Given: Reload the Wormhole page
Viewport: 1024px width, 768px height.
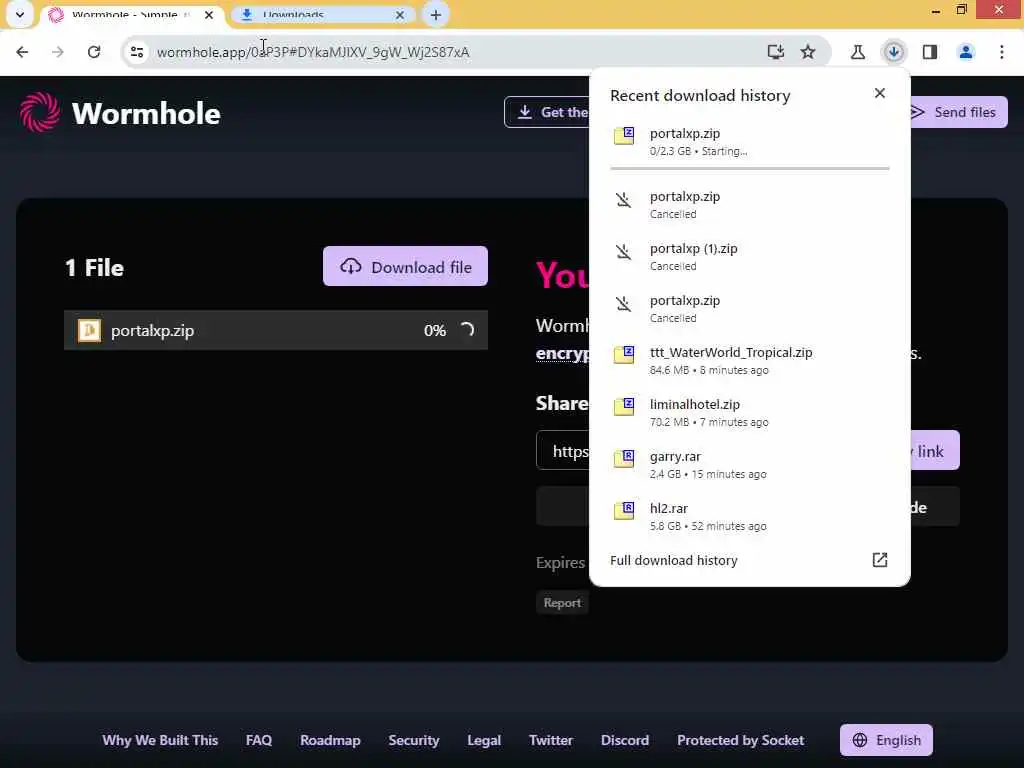Looking at the screenshot, I should click(94, 52).
